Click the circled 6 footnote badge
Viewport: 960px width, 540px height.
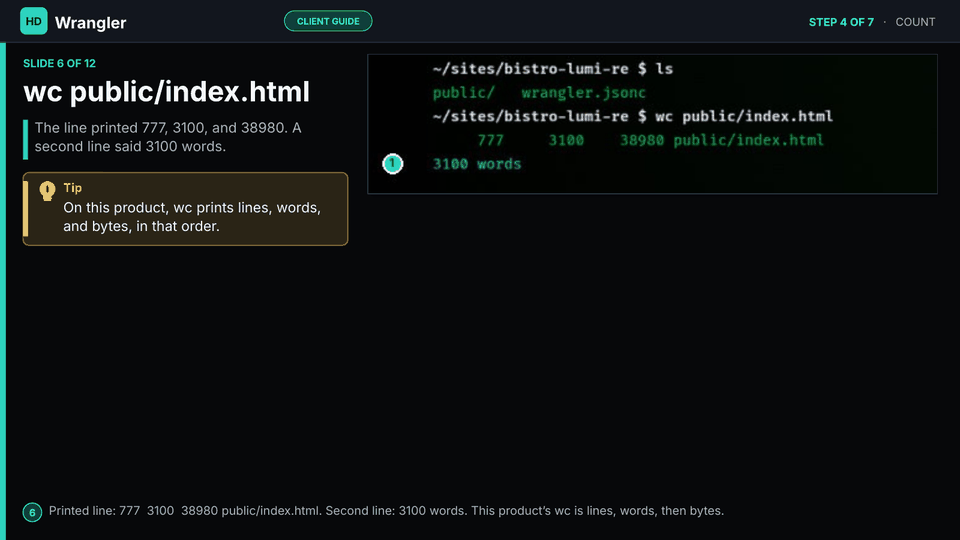click(x=32, y=512)
